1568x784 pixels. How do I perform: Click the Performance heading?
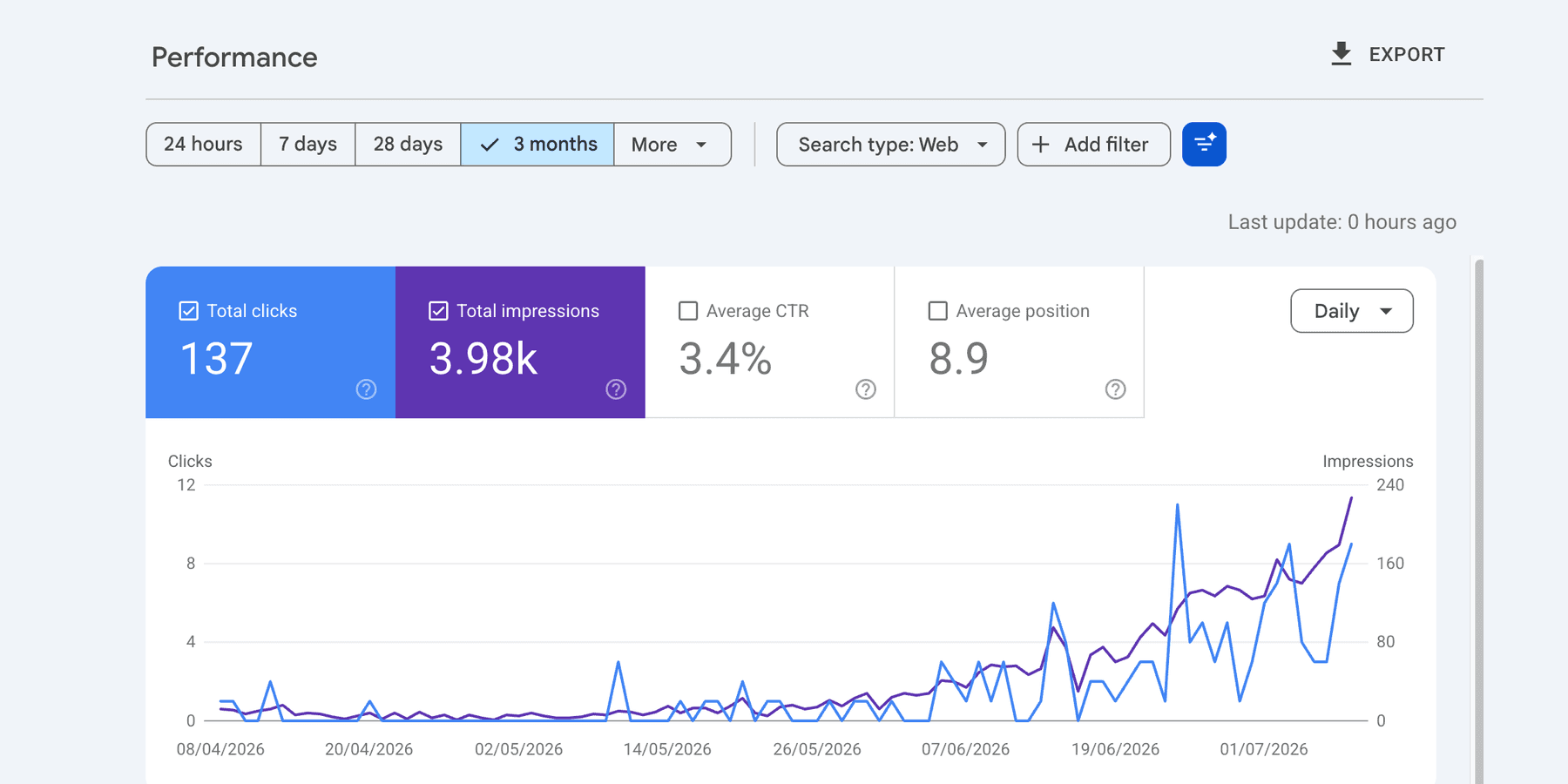pyautogui.click(x=234, y=57)
